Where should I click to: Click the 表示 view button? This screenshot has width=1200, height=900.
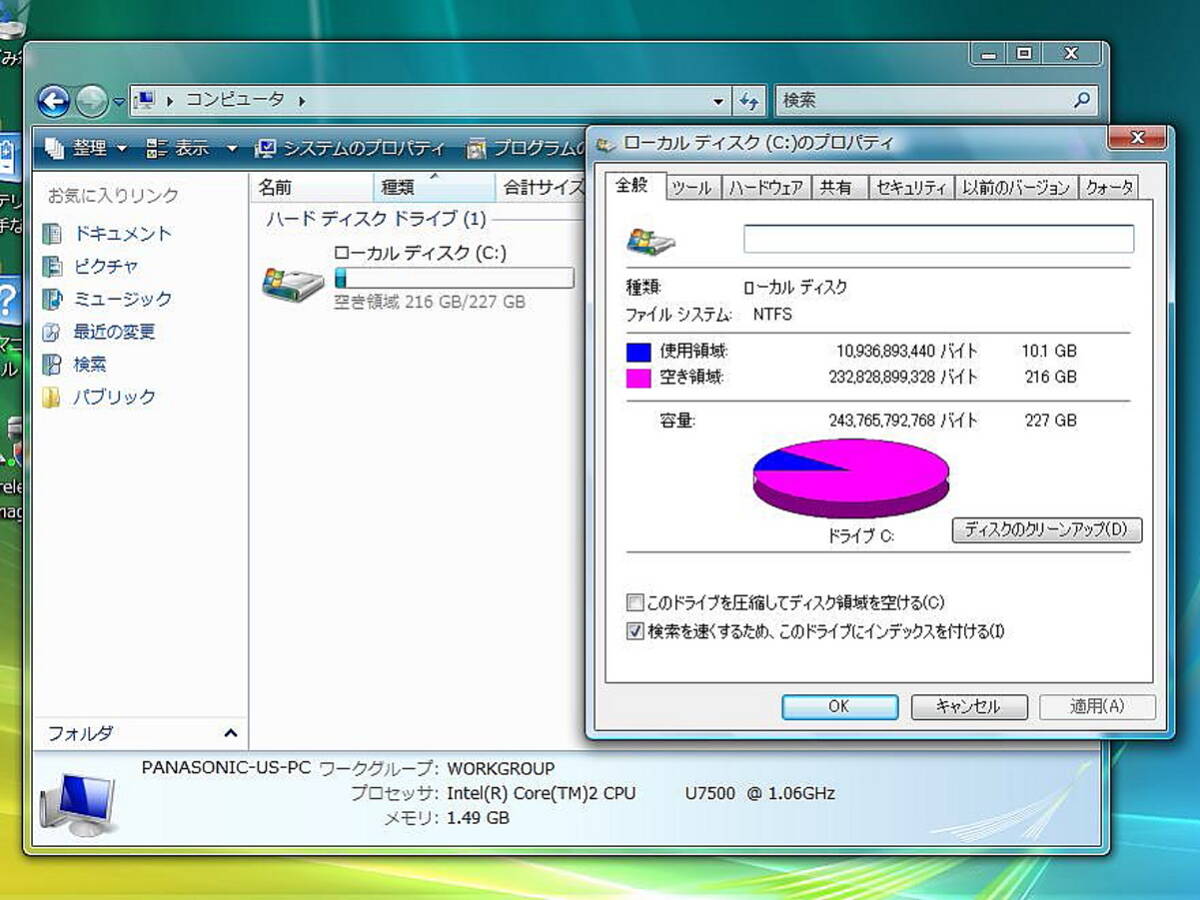(x=177, y=148)
